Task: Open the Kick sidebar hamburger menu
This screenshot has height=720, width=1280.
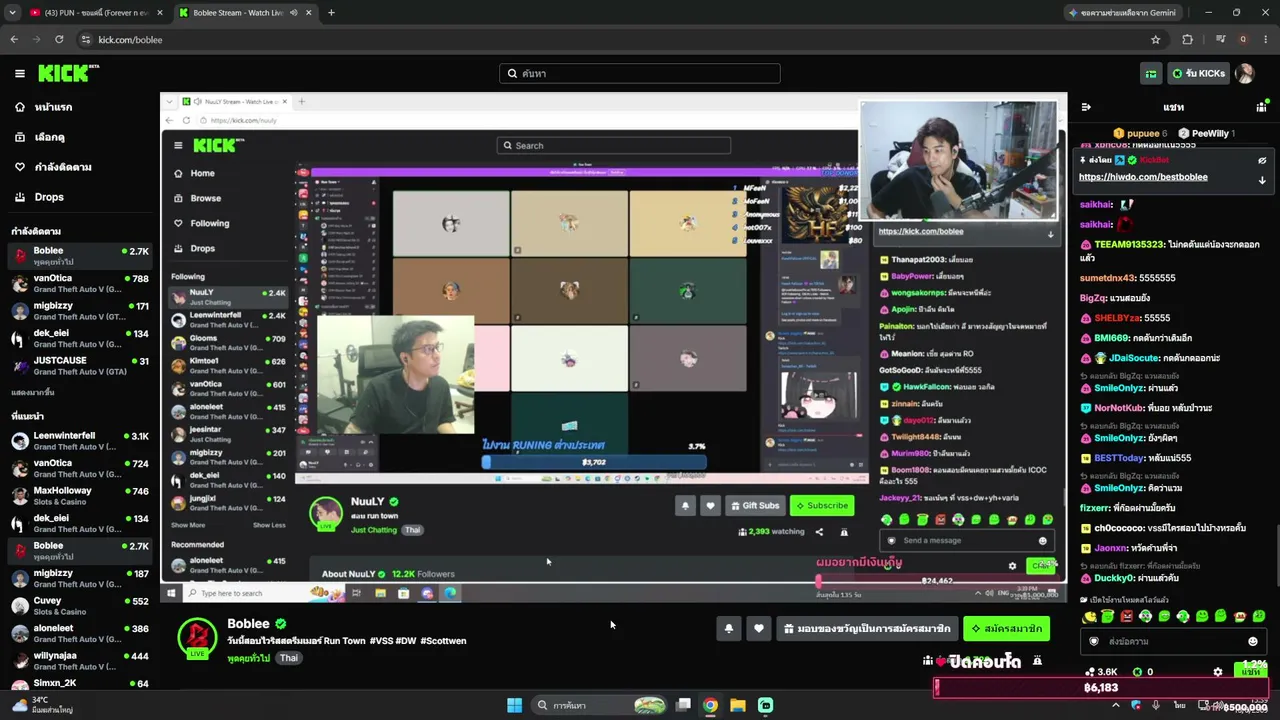Action: click(x=19, y=73)
